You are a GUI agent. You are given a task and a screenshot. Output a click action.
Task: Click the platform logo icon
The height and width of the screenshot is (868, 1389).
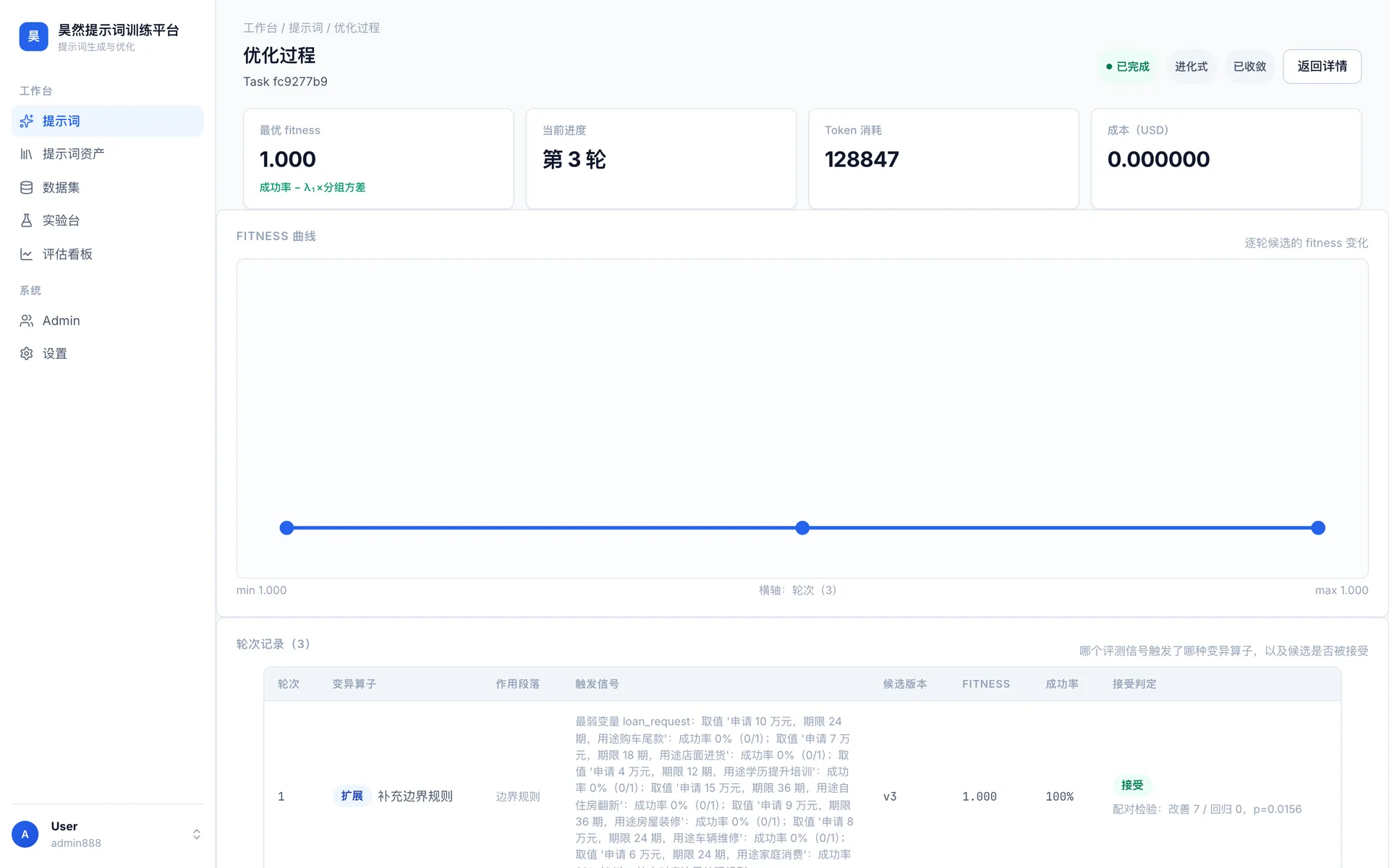coord(33,37)
